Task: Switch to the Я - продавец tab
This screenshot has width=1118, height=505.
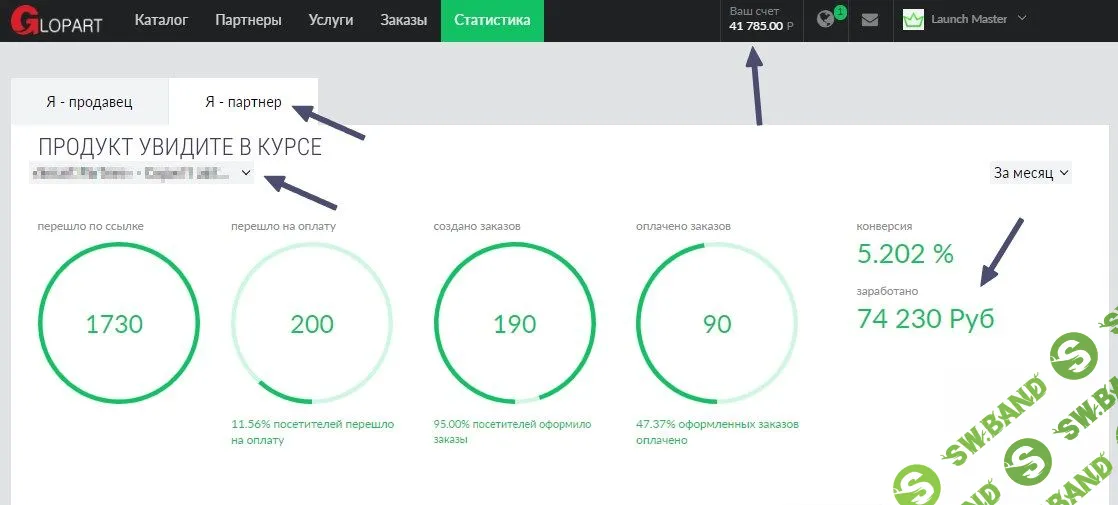Action: [x=89, y=102]
